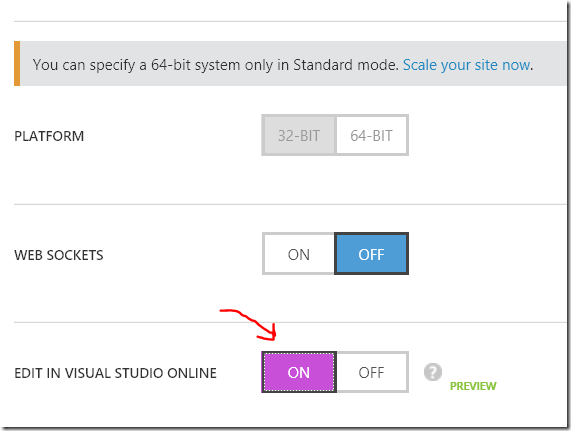Screen dimensions: 571x431
Task: Click the WEB SOCKETS setting label
Action: click(59, 255)
